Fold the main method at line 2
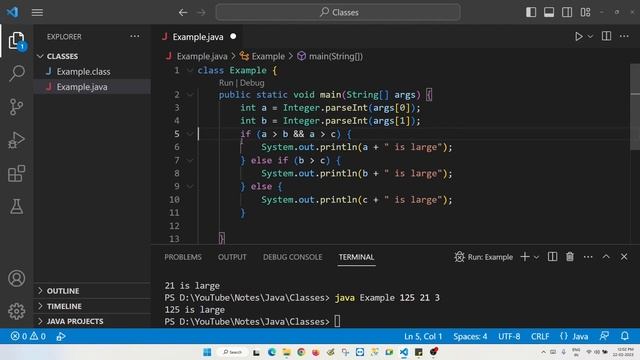 [190, 95]
